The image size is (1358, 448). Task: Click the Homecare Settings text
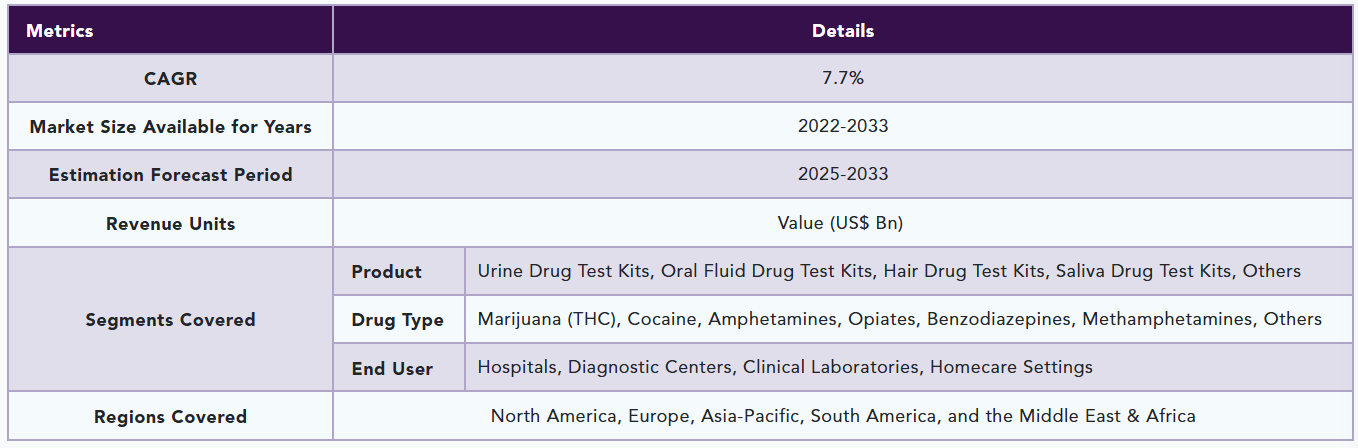(1011, 367)
